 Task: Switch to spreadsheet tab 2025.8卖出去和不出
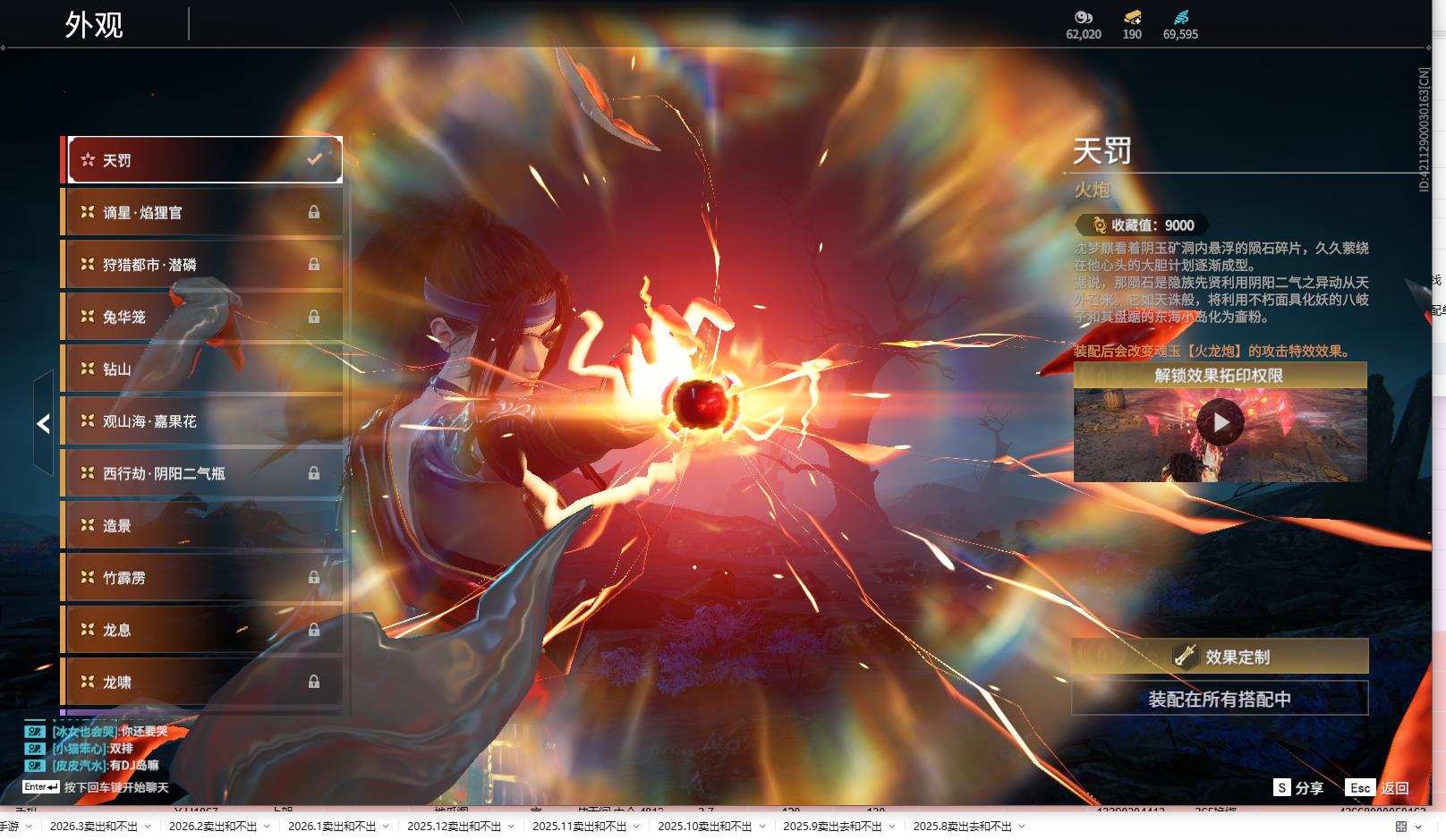(x=962, y=827)
